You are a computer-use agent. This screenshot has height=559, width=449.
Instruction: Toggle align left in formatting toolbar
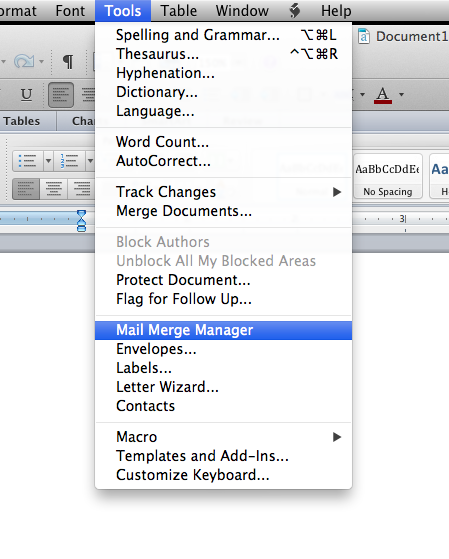tap(61, 95)
